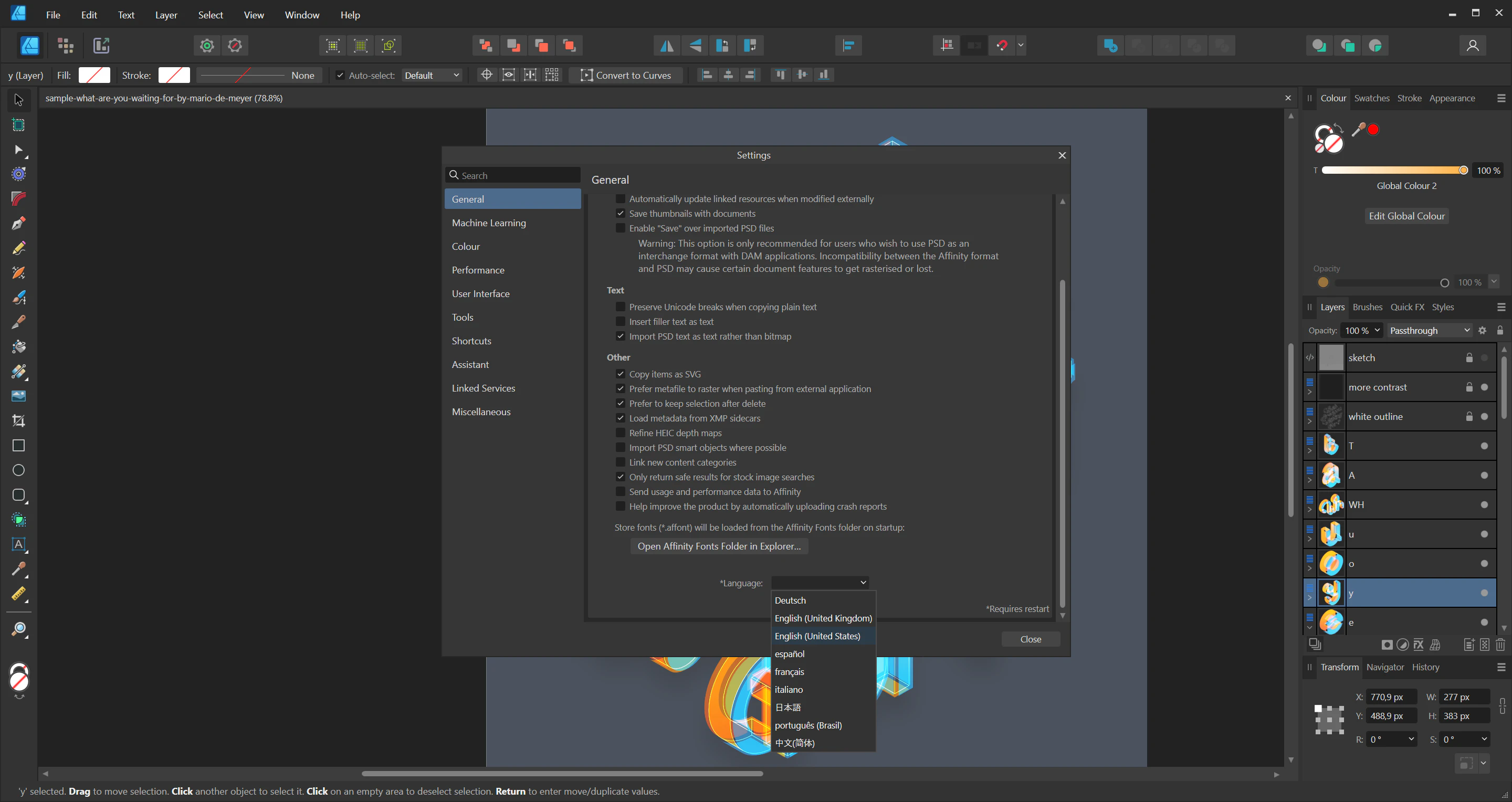Select the Pen tool in the left toolbar
1512x802 pixels.
coord(19,224)
